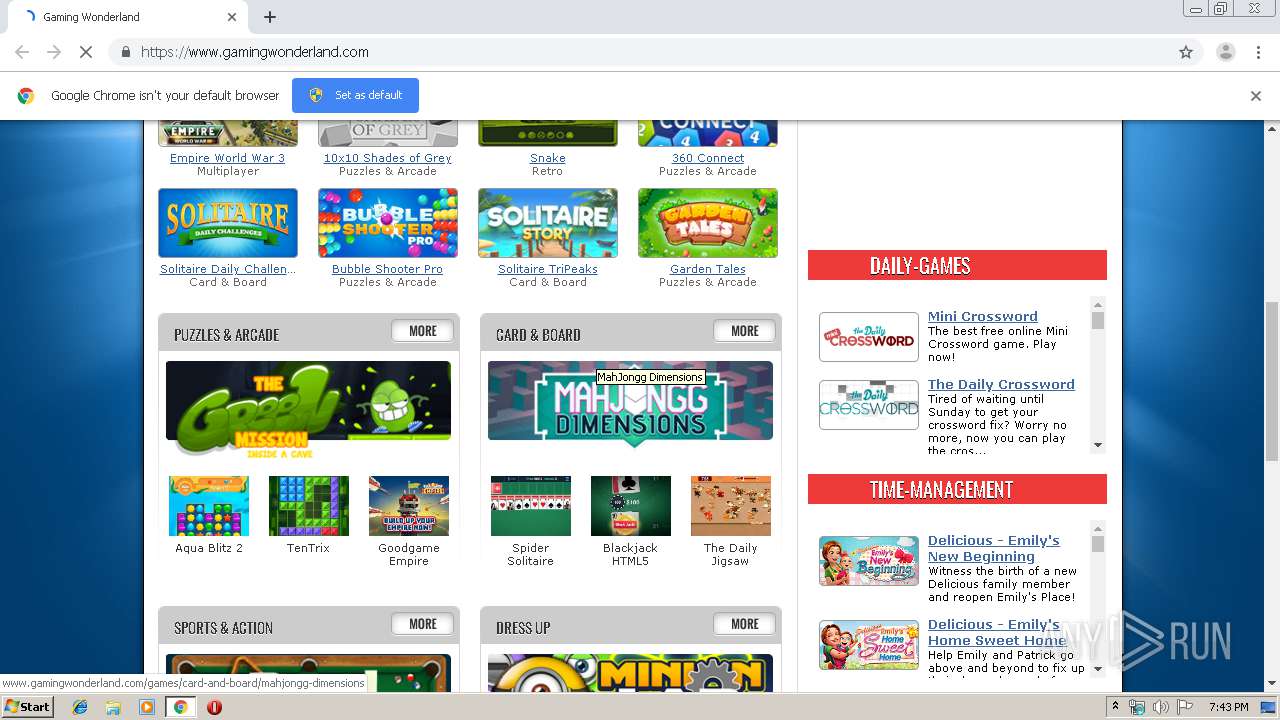Click the Time-Management list down arrow

(x=1098, y=669)
